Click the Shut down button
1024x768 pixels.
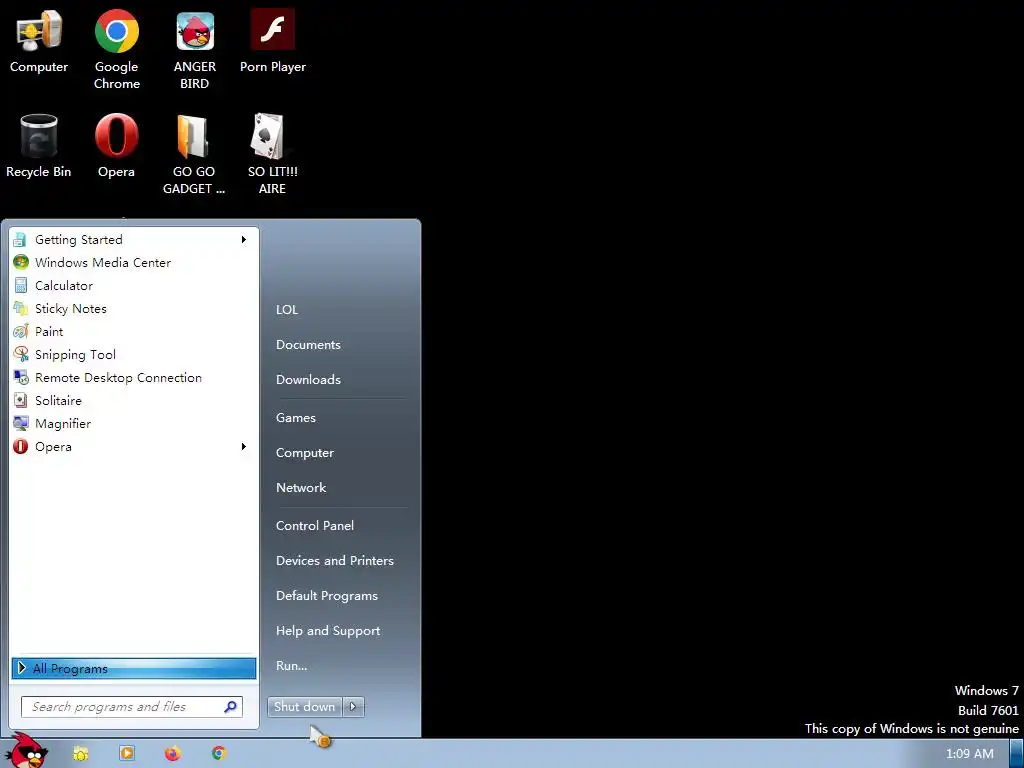tap(304, 707)
